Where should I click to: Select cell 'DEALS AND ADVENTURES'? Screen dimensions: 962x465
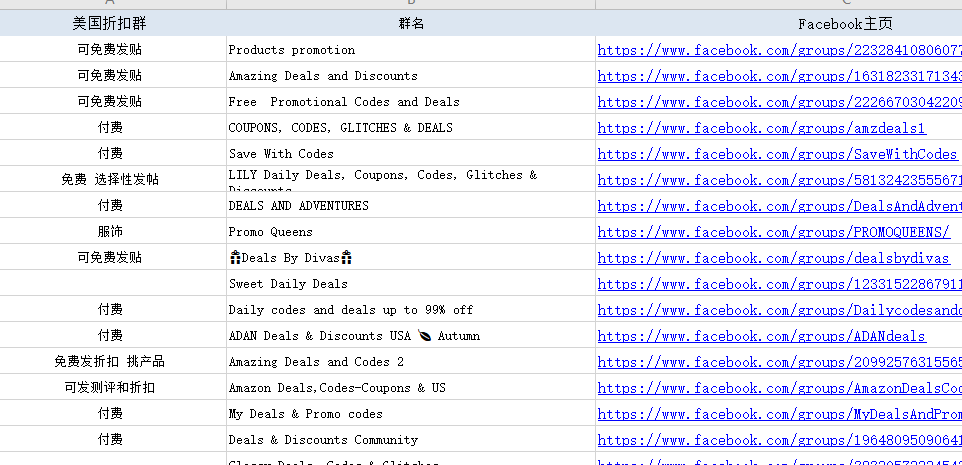tap(411, 205)
